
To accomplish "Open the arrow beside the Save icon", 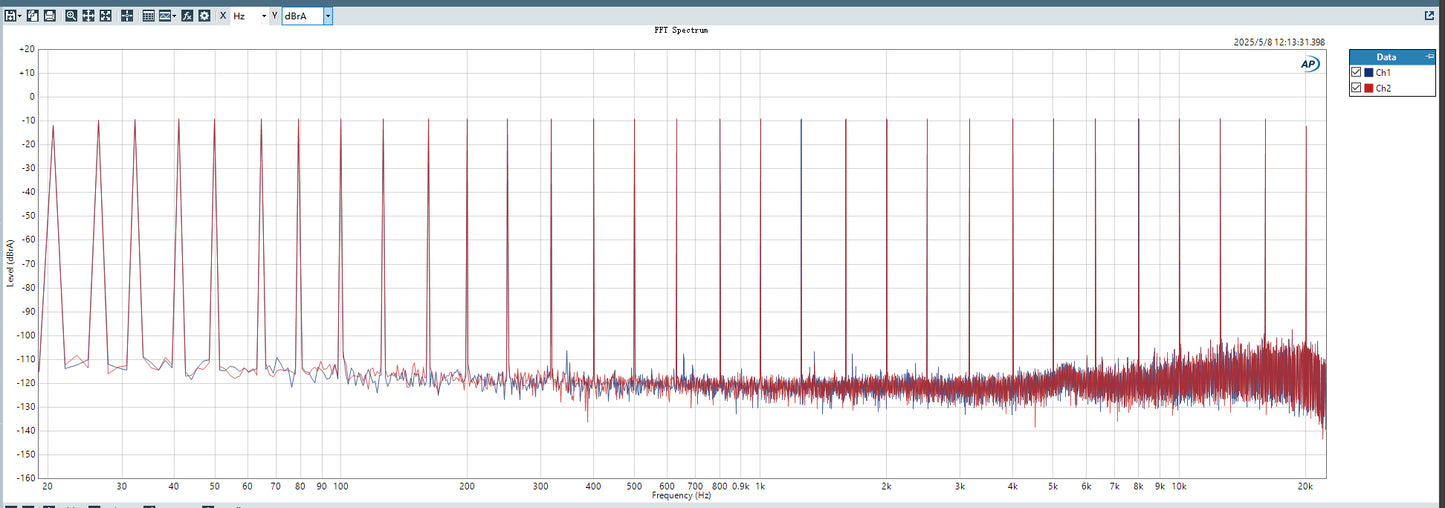I will [x=20, y=16].
